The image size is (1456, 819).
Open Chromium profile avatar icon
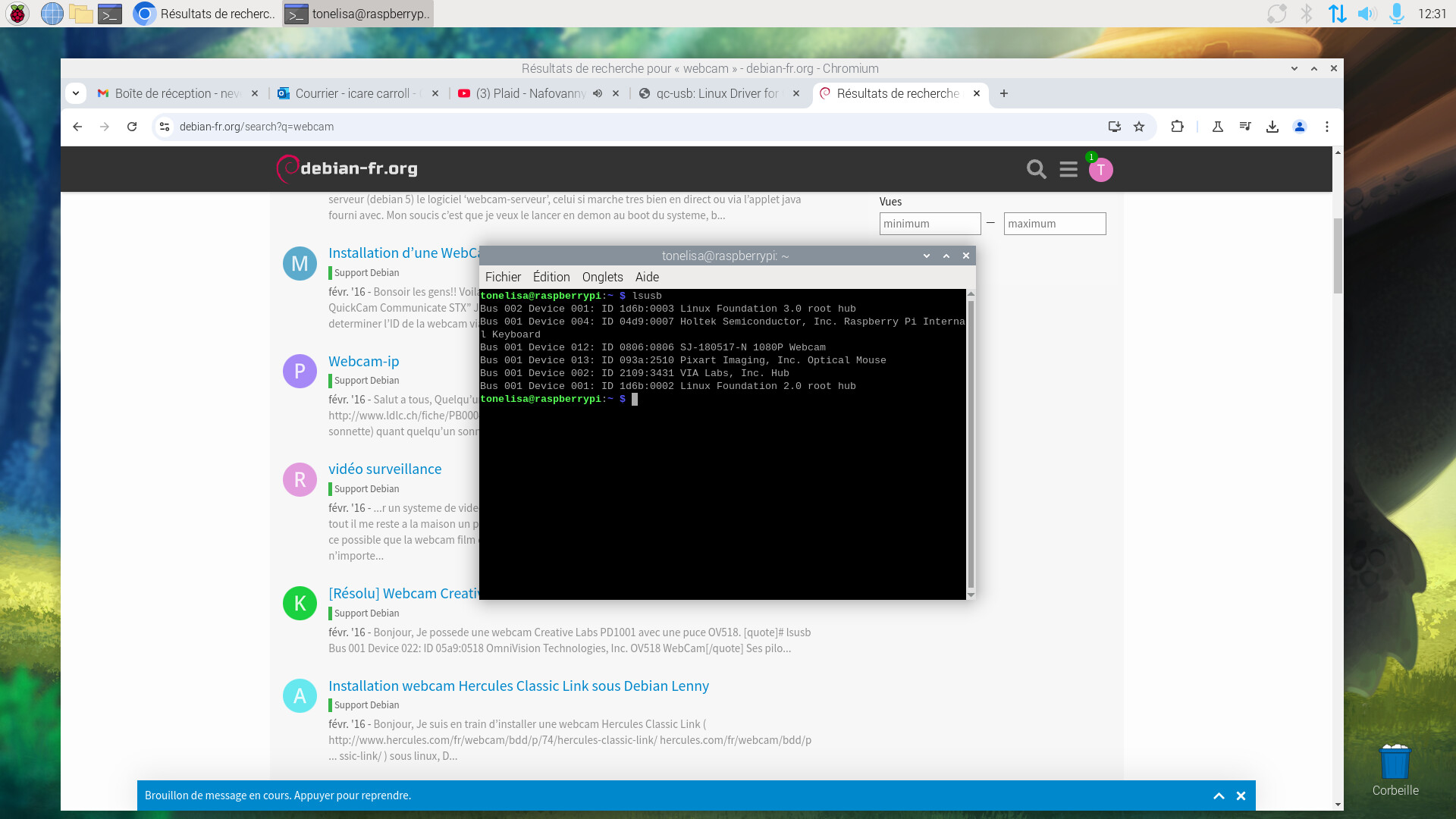1300,127
